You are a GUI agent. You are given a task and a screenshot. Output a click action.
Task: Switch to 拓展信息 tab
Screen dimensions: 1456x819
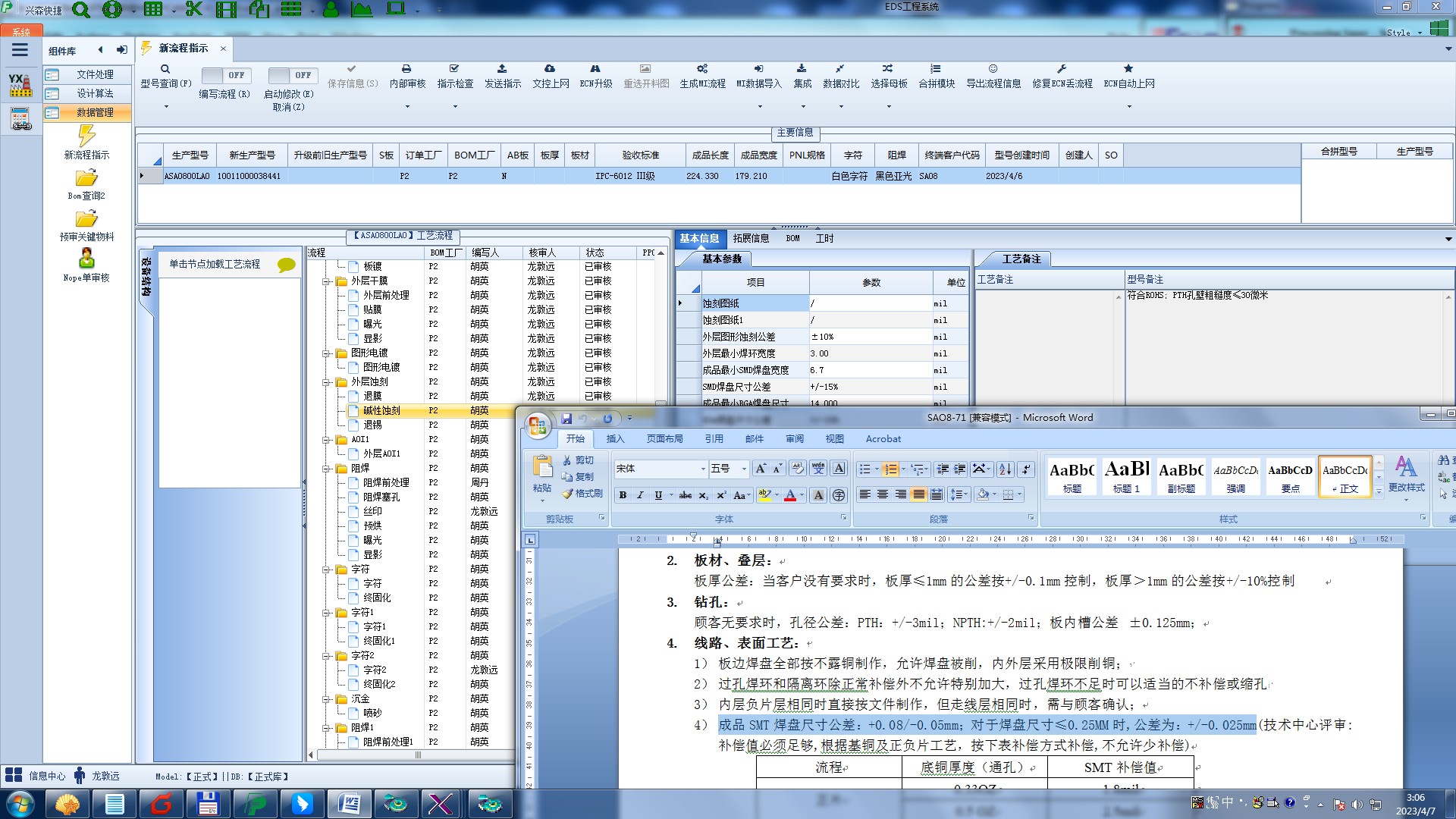point(751,238)
